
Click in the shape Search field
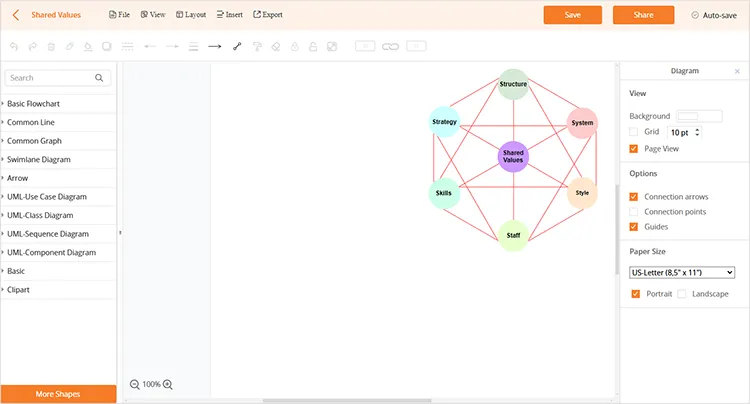(57, 78)
